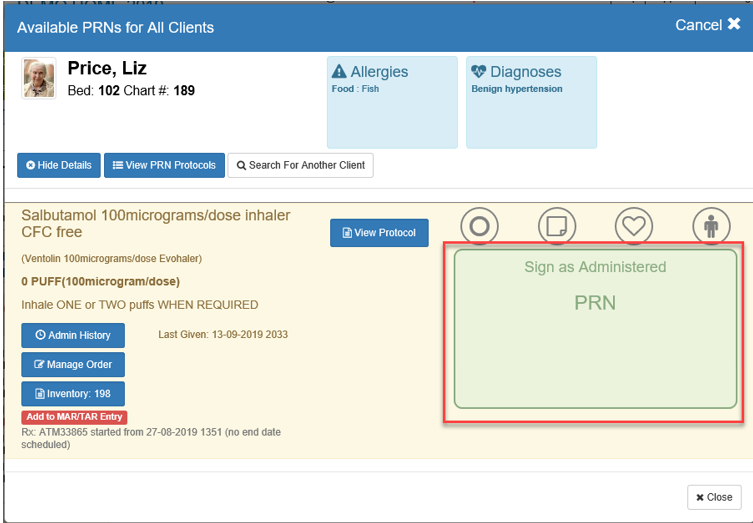The width and height of the screenshot is (753, 523).
Task: Click Add to MAR/TAR Entry
Action: click(x=74, y=417)
